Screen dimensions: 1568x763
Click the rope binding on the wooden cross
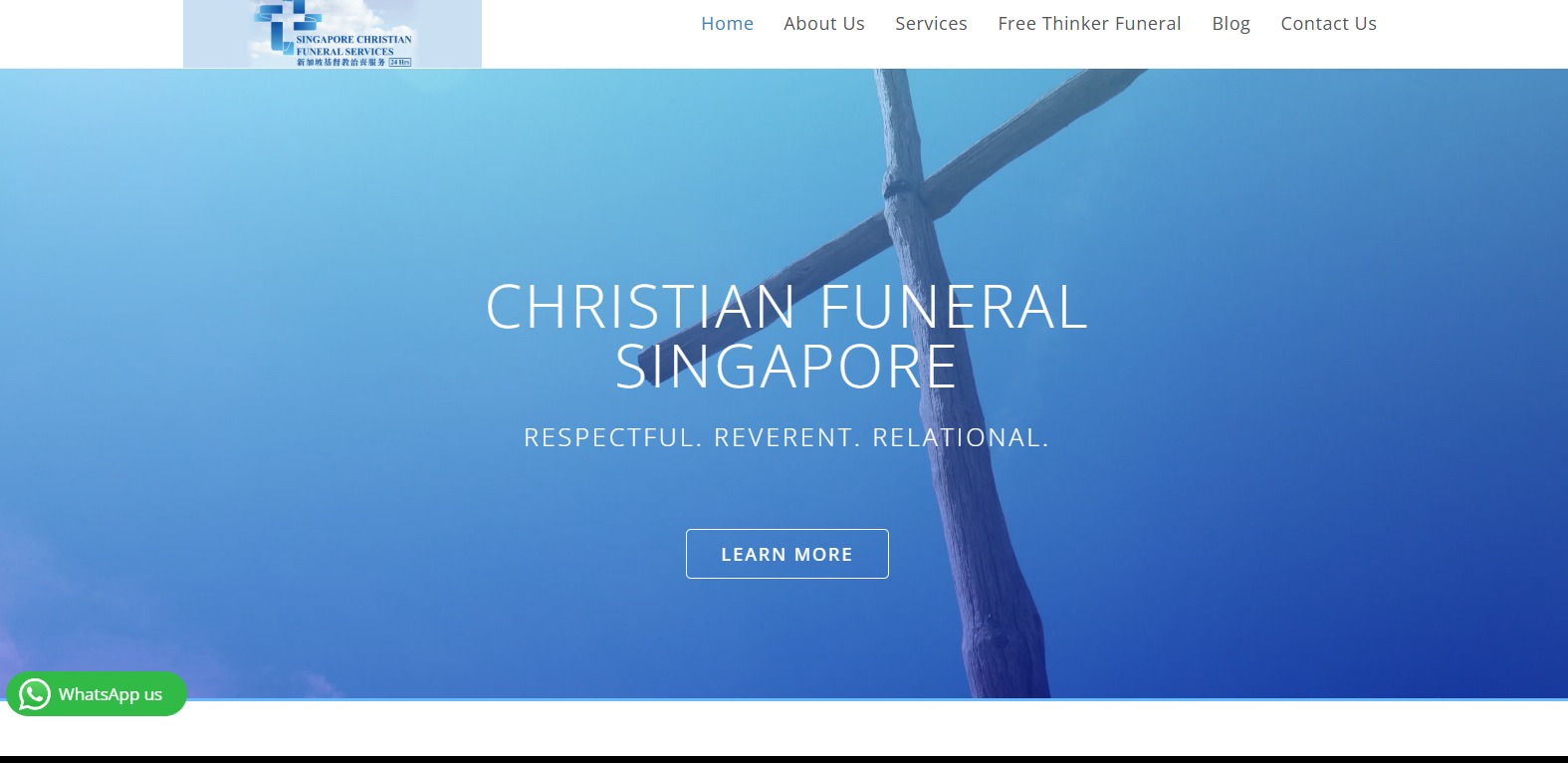(x=903, y=186)
